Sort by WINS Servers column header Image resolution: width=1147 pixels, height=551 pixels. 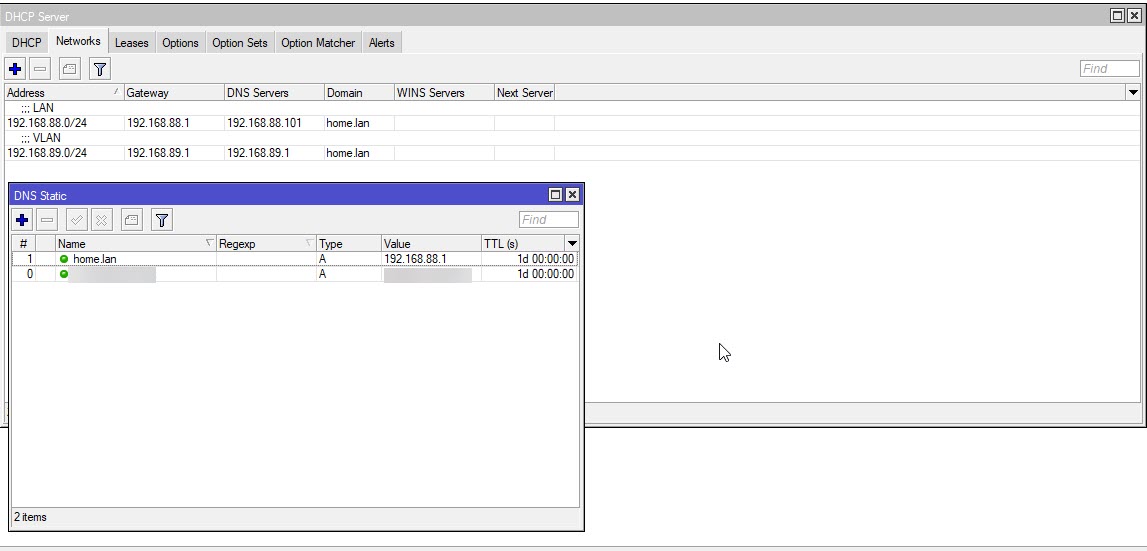coord(444,93)
